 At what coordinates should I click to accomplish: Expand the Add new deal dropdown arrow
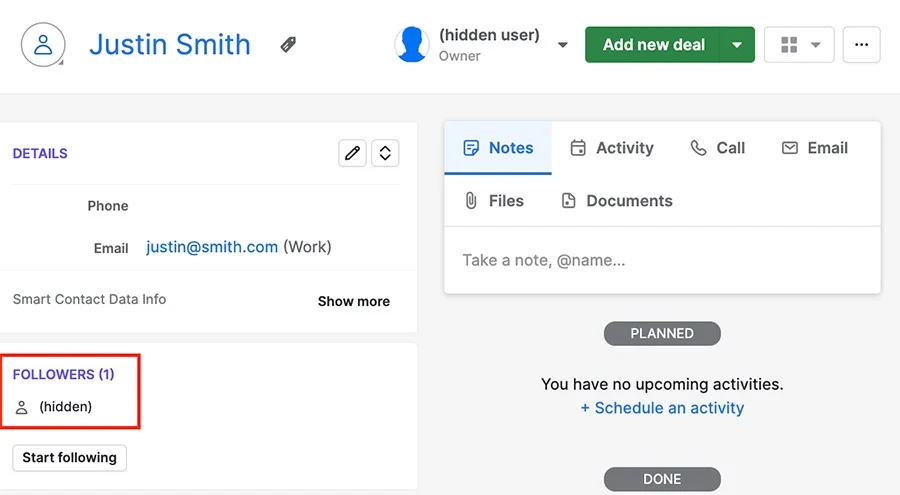pos(737,45)
